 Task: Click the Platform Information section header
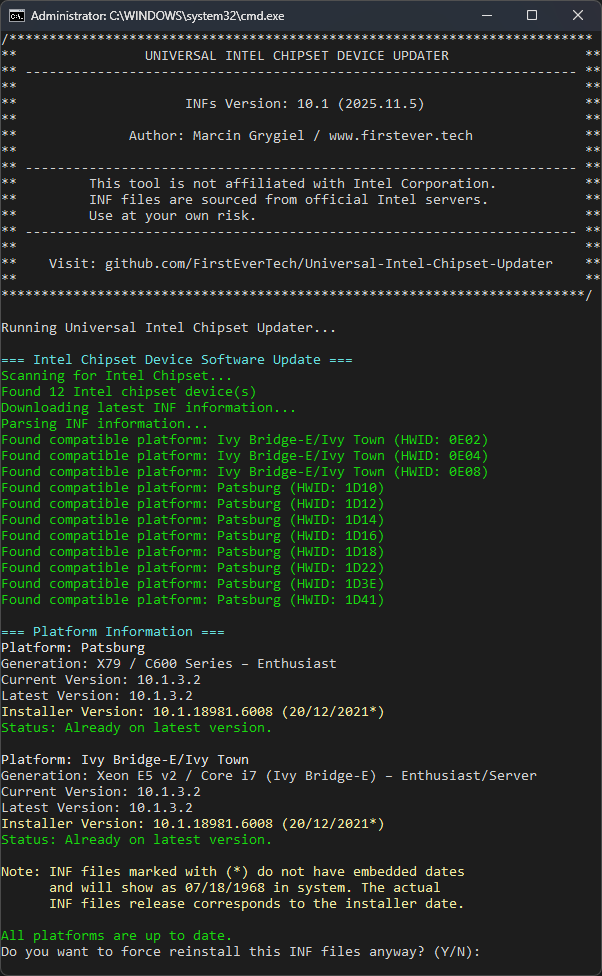(113, 631)
